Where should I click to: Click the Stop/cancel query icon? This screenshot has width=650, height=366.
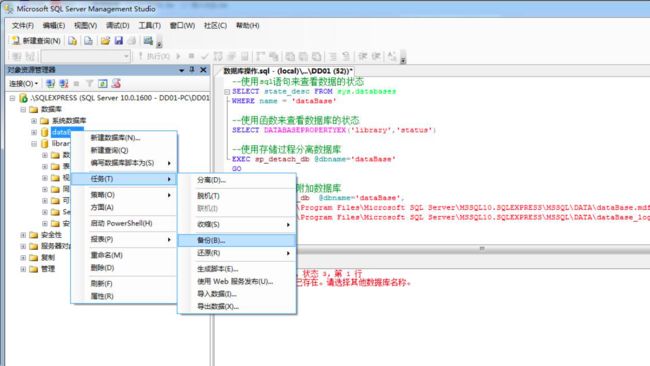[x=191, y=56]
